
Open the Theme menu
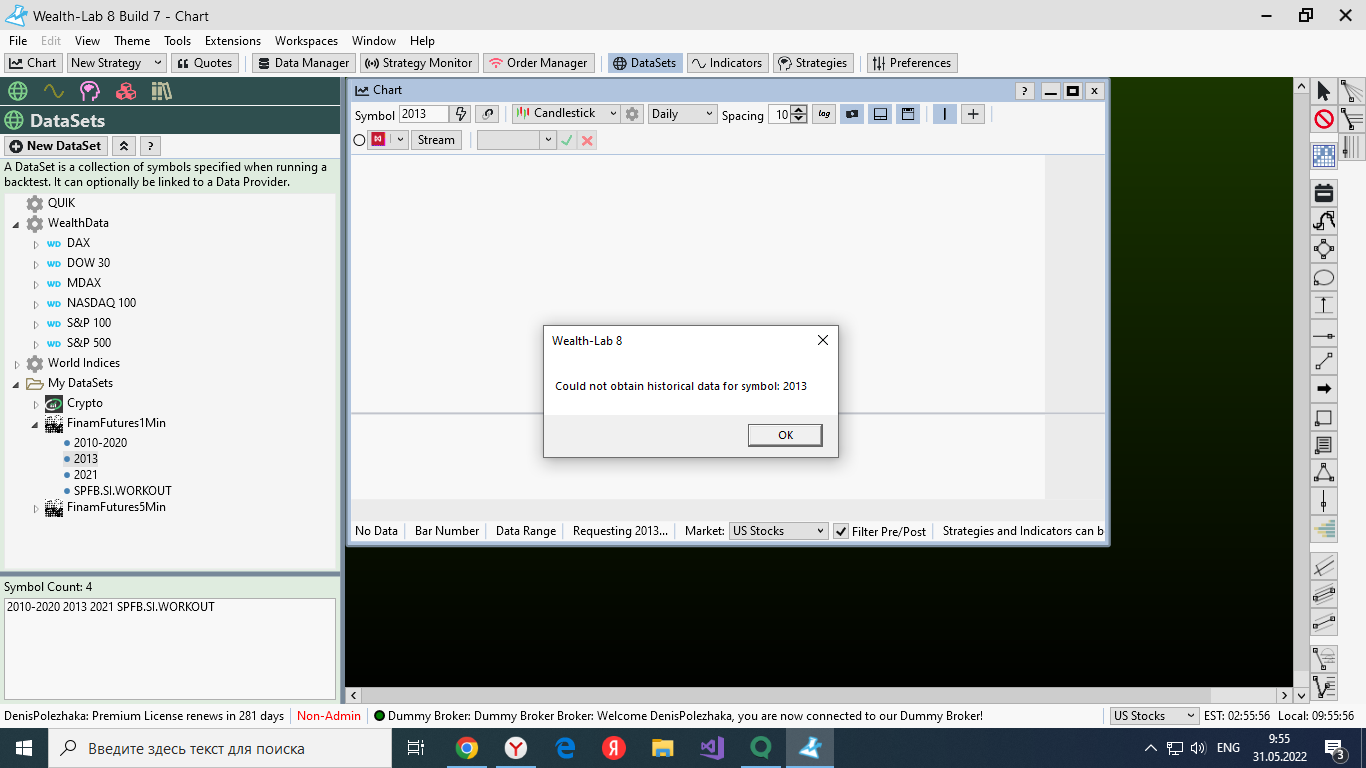click(x=132, y=41)
